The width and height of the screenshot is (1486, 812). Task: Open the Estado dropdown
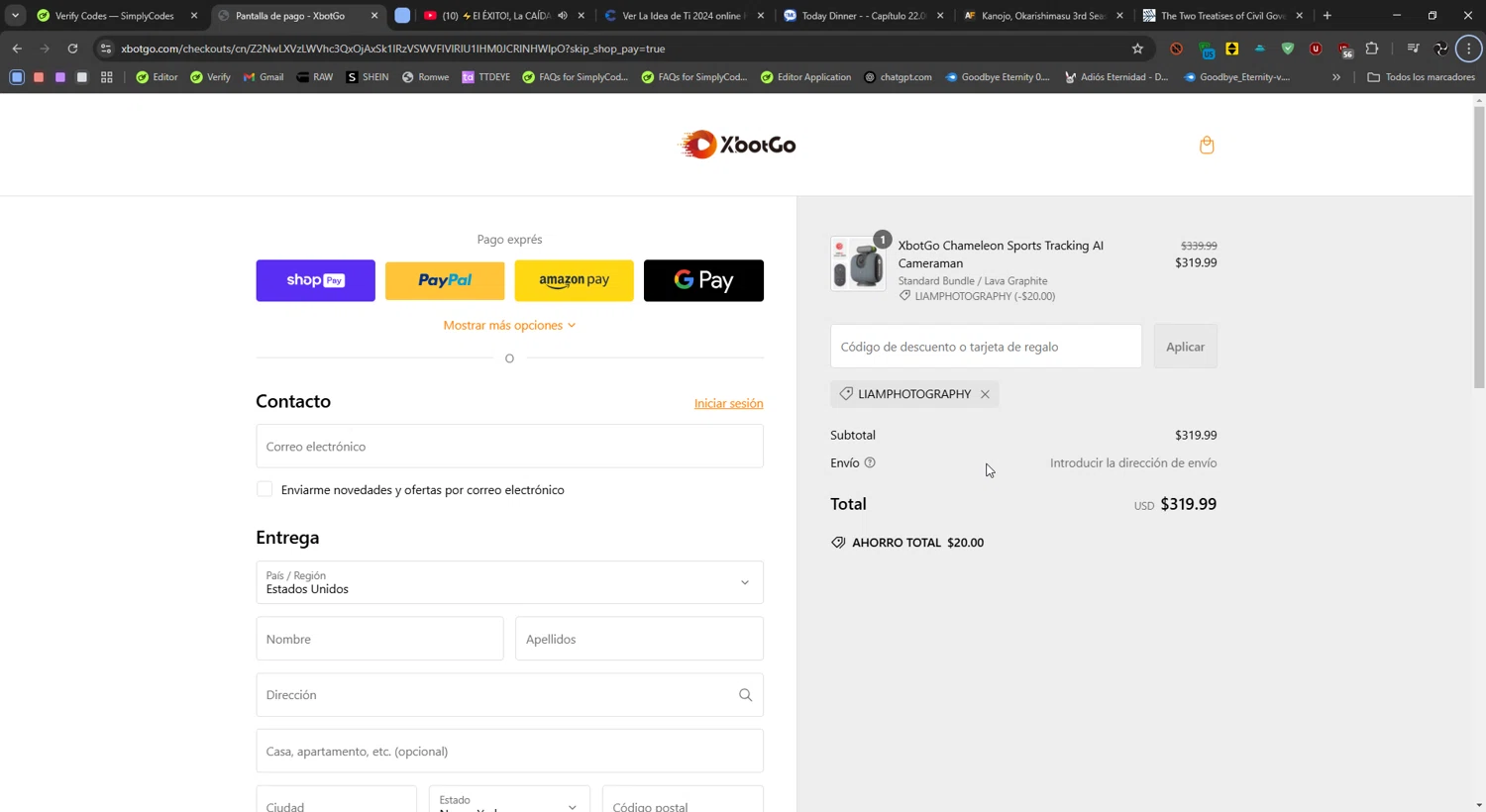pos(509,799)
